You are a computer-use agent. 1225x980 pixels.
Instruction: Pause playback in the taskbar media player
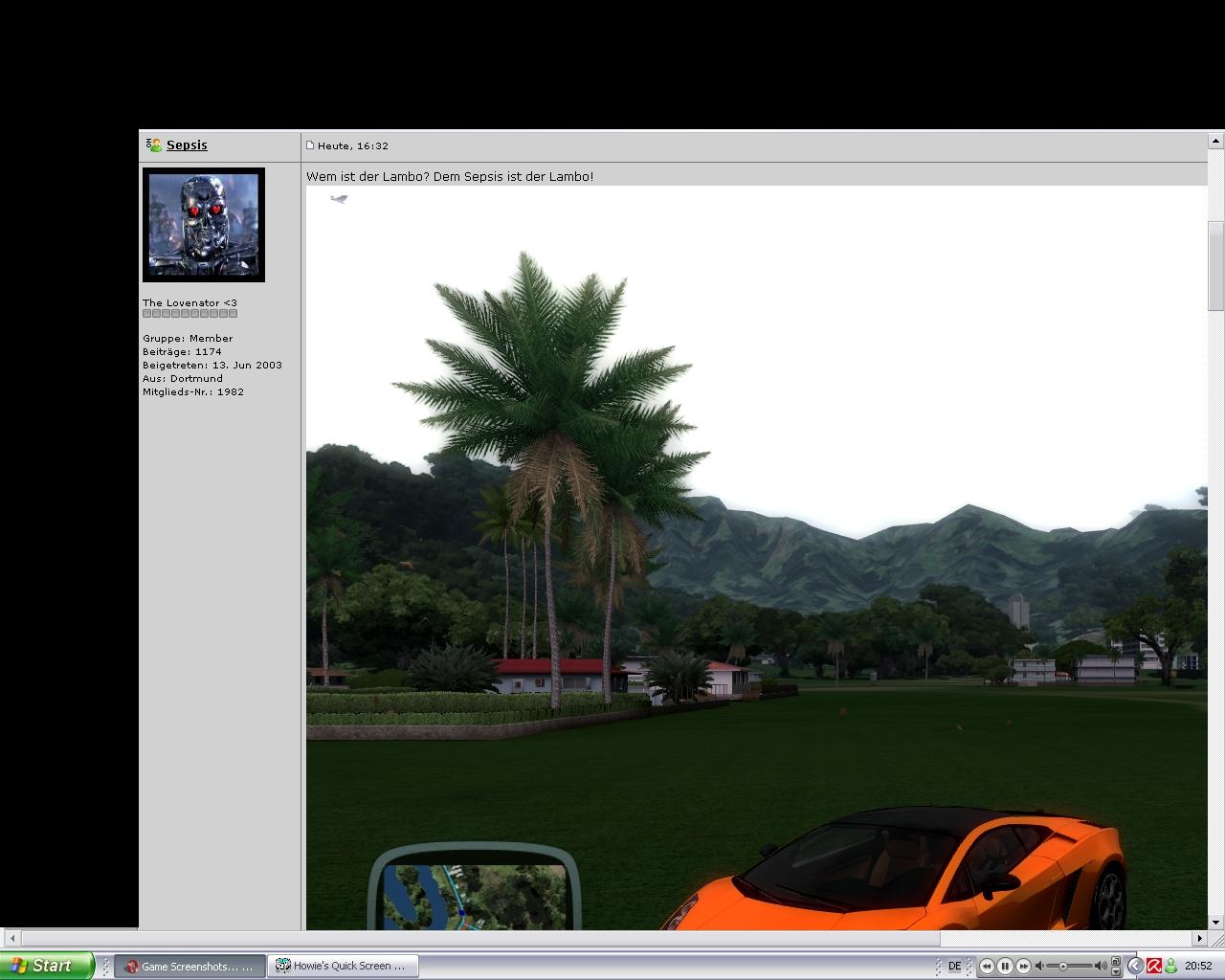tap(1005, 966)
